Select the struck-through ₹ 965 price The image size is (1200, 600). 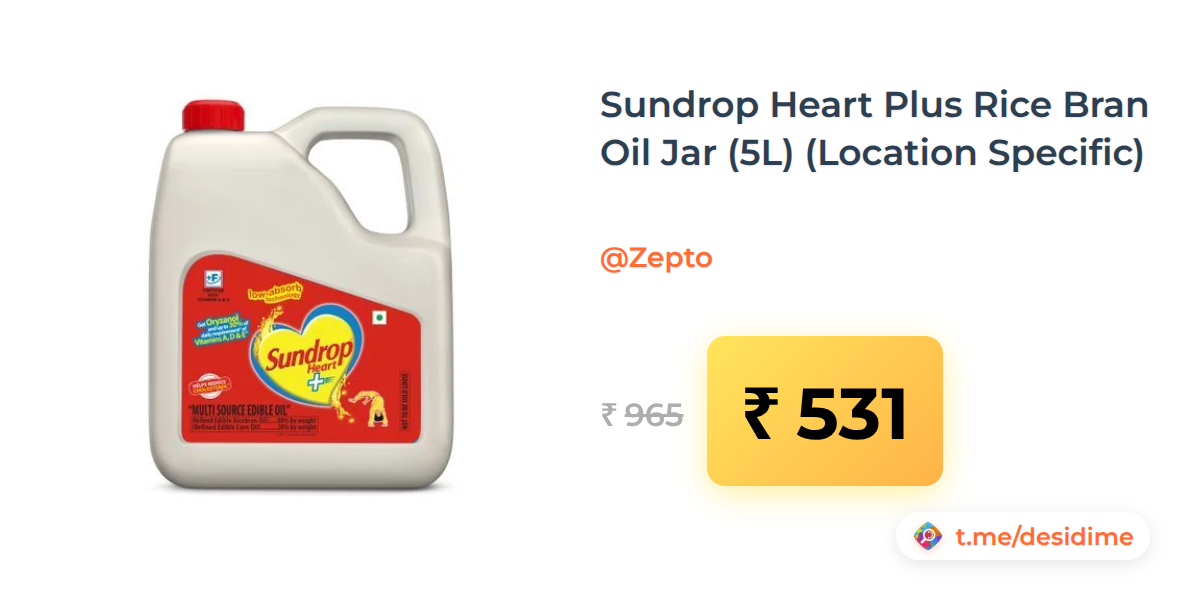click(642, 414)
